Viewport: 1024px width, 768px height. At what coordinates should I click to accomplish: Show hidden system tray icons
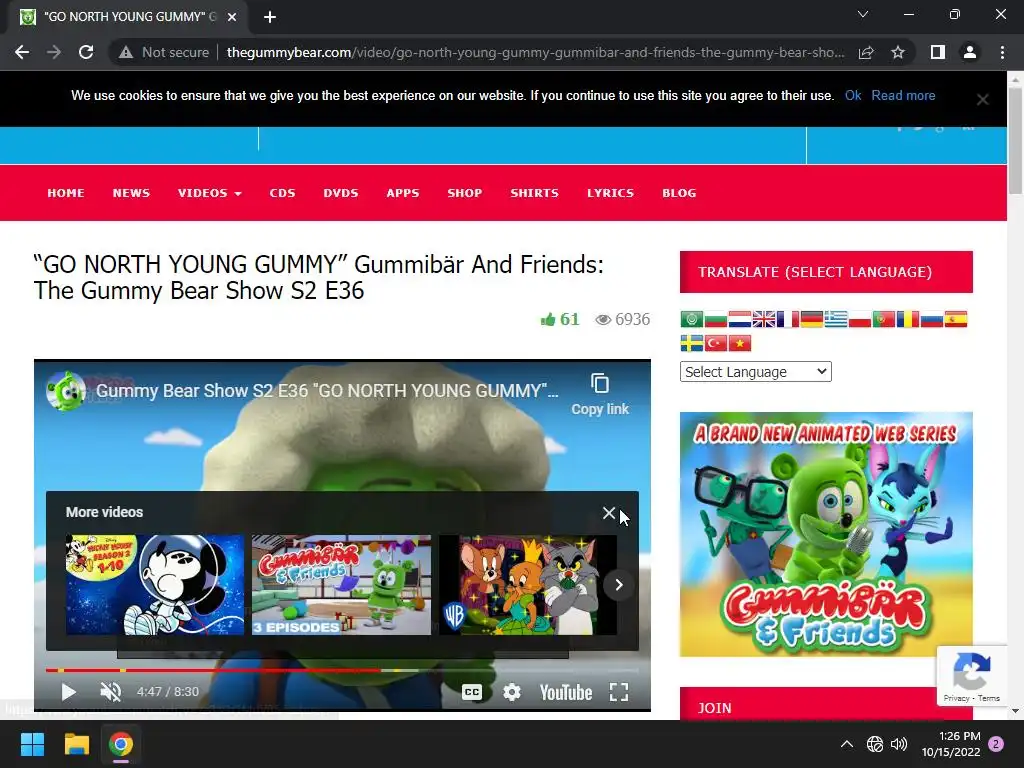846,744
